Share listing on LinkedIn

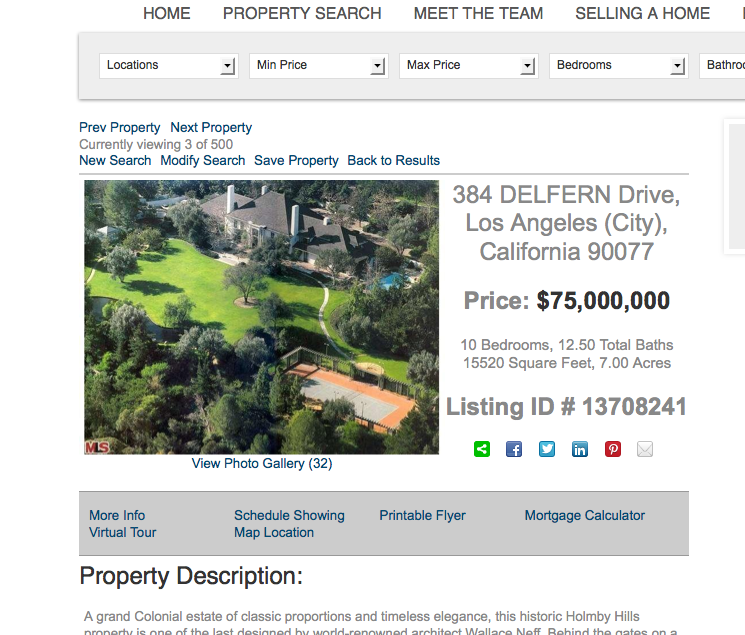click(580, 449)
